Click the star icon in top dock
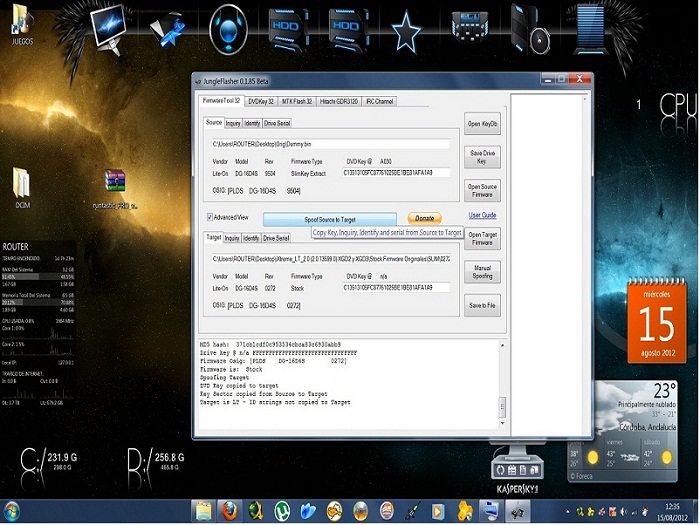The image size is (700, 525). (405, 31)
